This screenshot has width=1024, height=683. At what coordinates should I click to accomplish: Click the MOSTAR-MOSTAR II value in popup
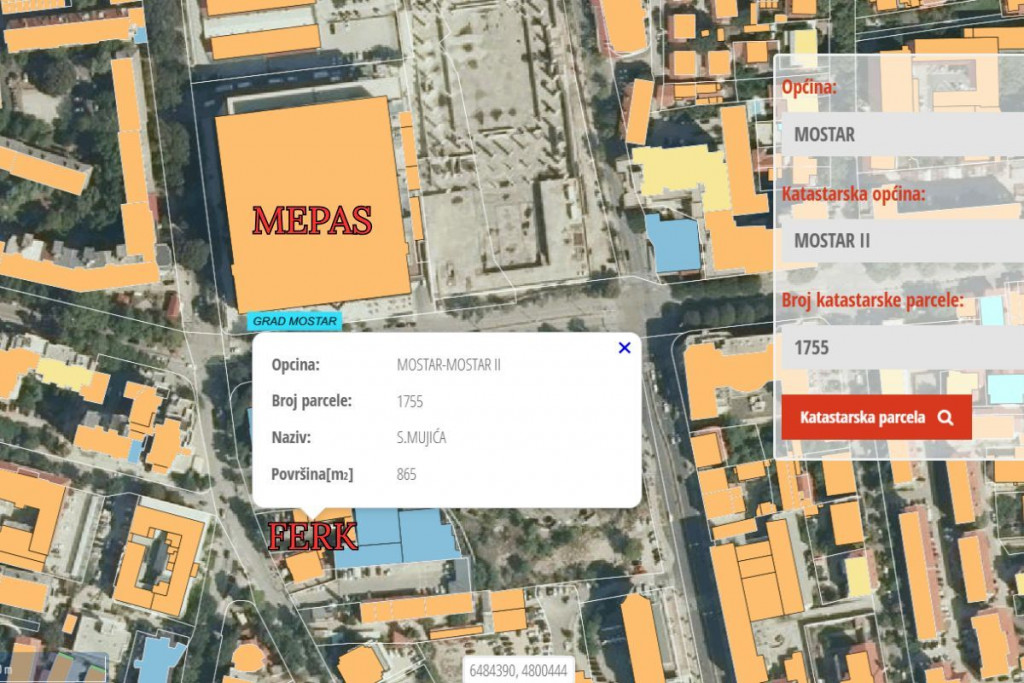[448, 365]
